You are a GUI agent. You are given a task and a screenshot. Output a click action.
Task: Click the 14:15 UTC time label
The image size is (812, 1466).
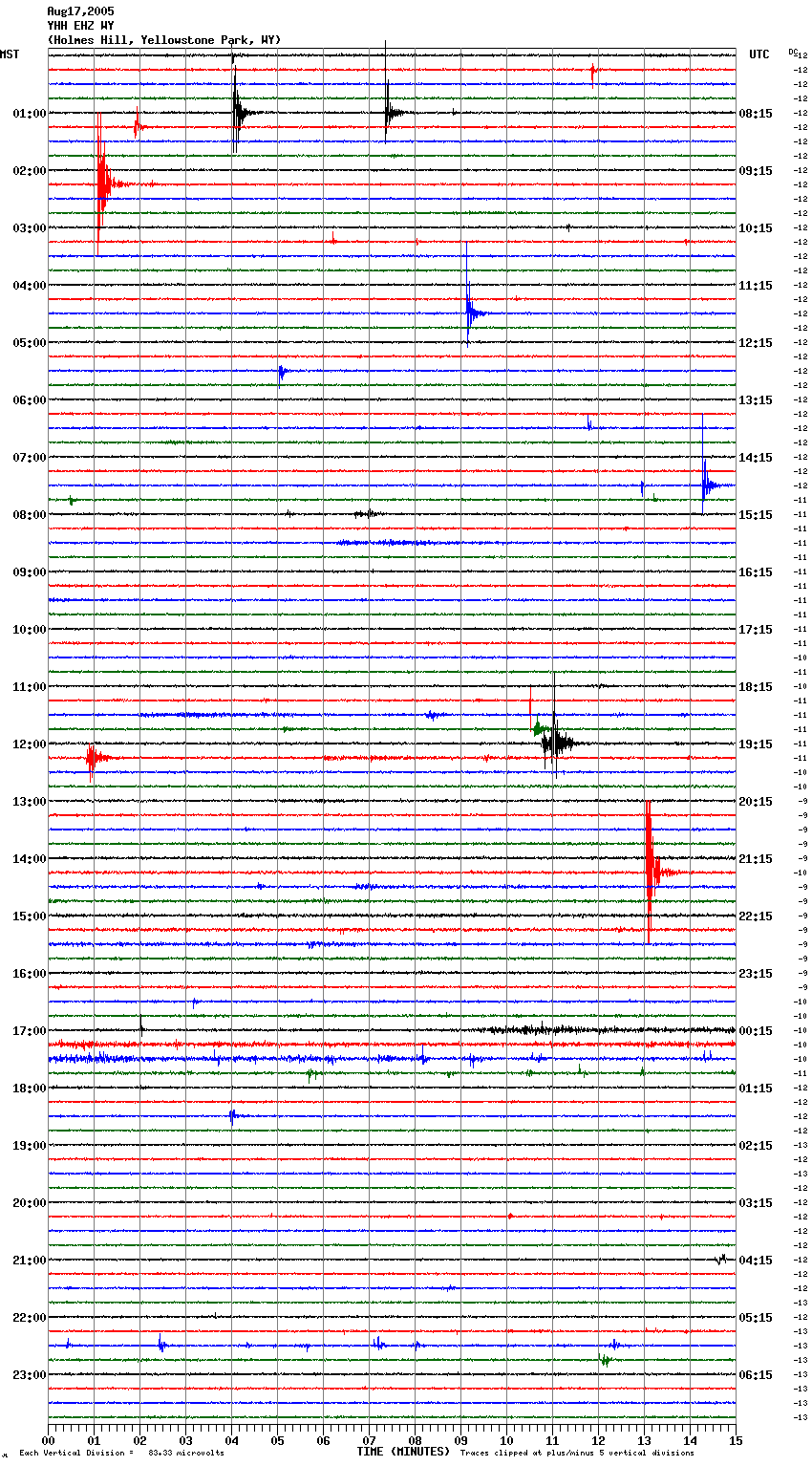[756, 458]
